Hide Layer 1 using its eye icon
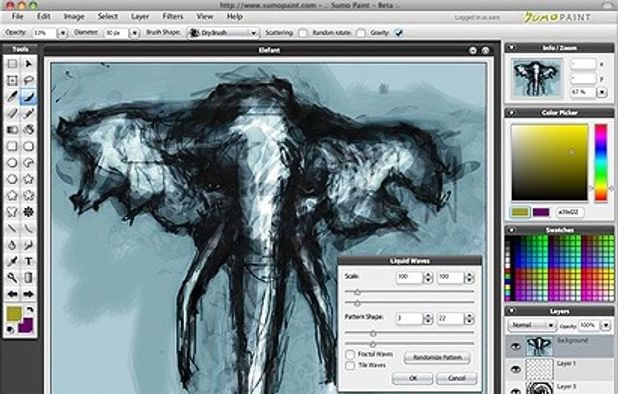618x394 pixels. coord(516,369)
